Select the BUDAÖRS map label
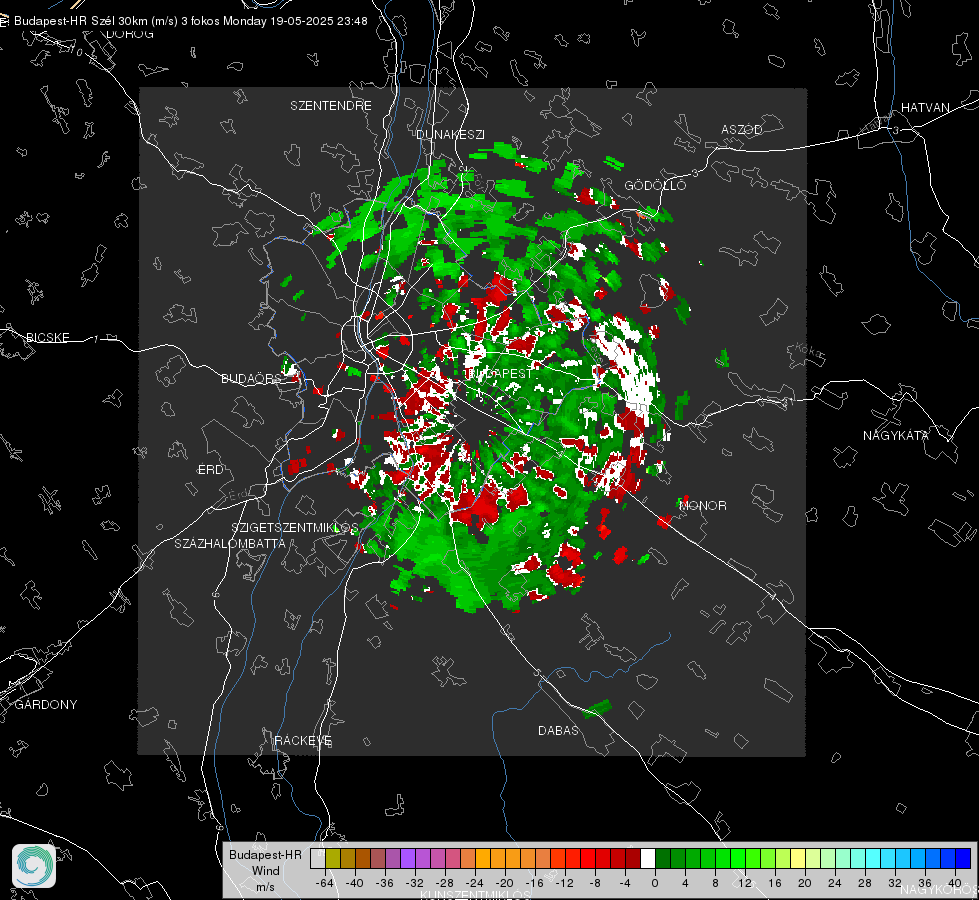 [252, 378]
